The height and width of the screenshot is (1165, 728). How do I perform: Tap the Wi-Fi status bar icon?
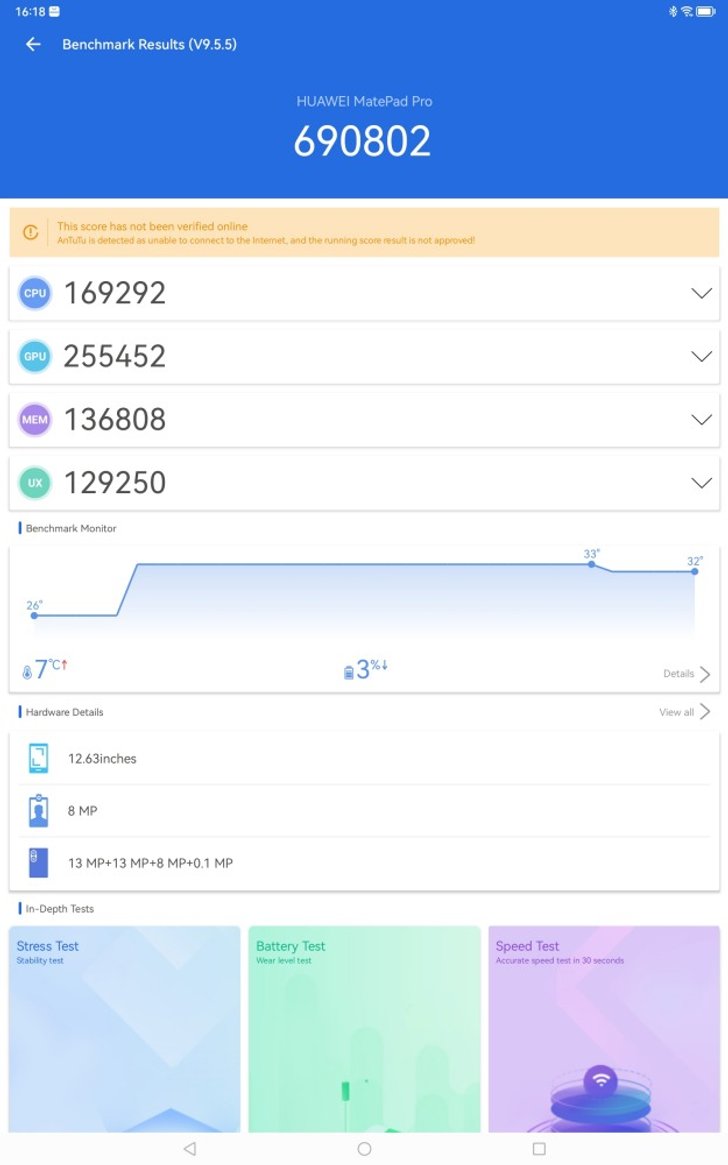click(x=686, y=11)
